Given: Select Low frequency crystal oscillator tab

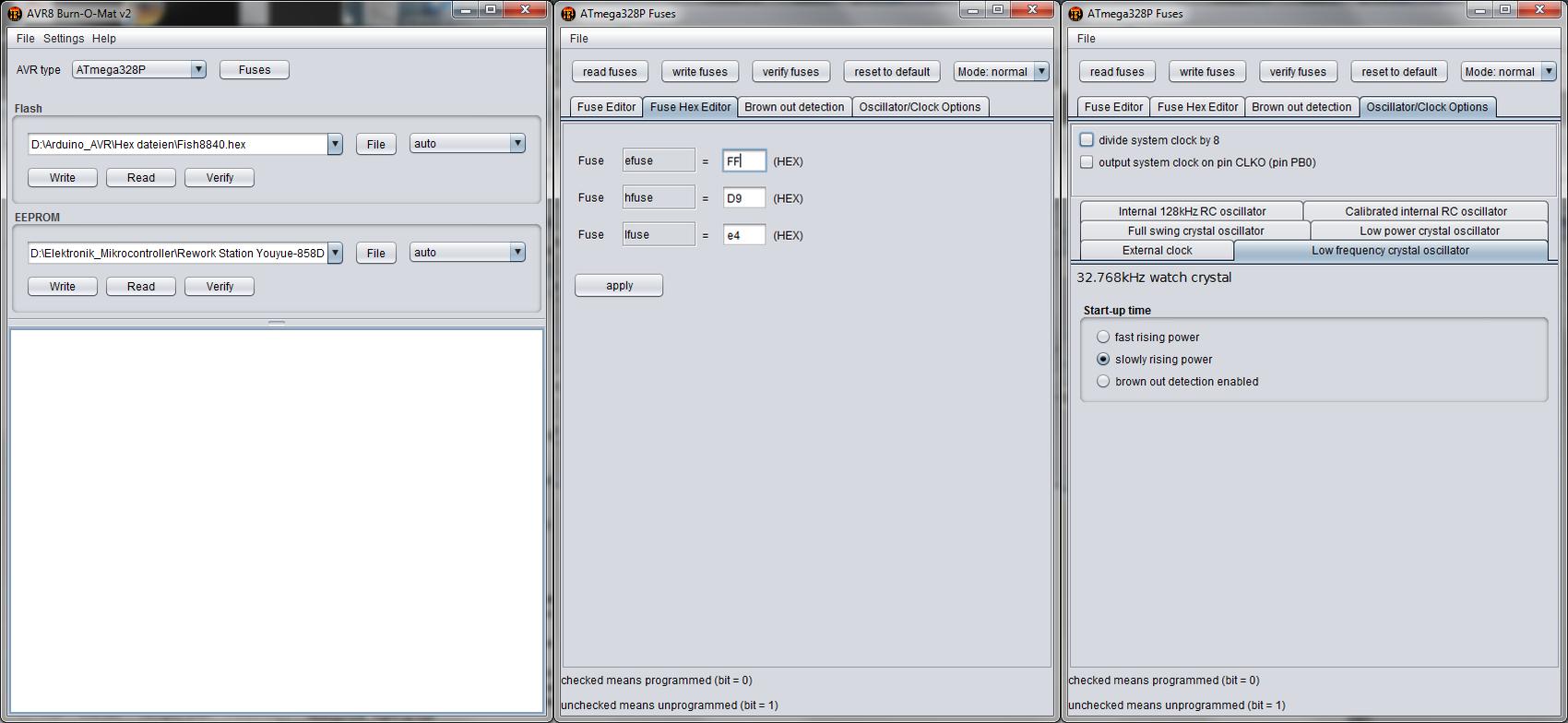Looking at the screenshot, I should (1390, 250).
